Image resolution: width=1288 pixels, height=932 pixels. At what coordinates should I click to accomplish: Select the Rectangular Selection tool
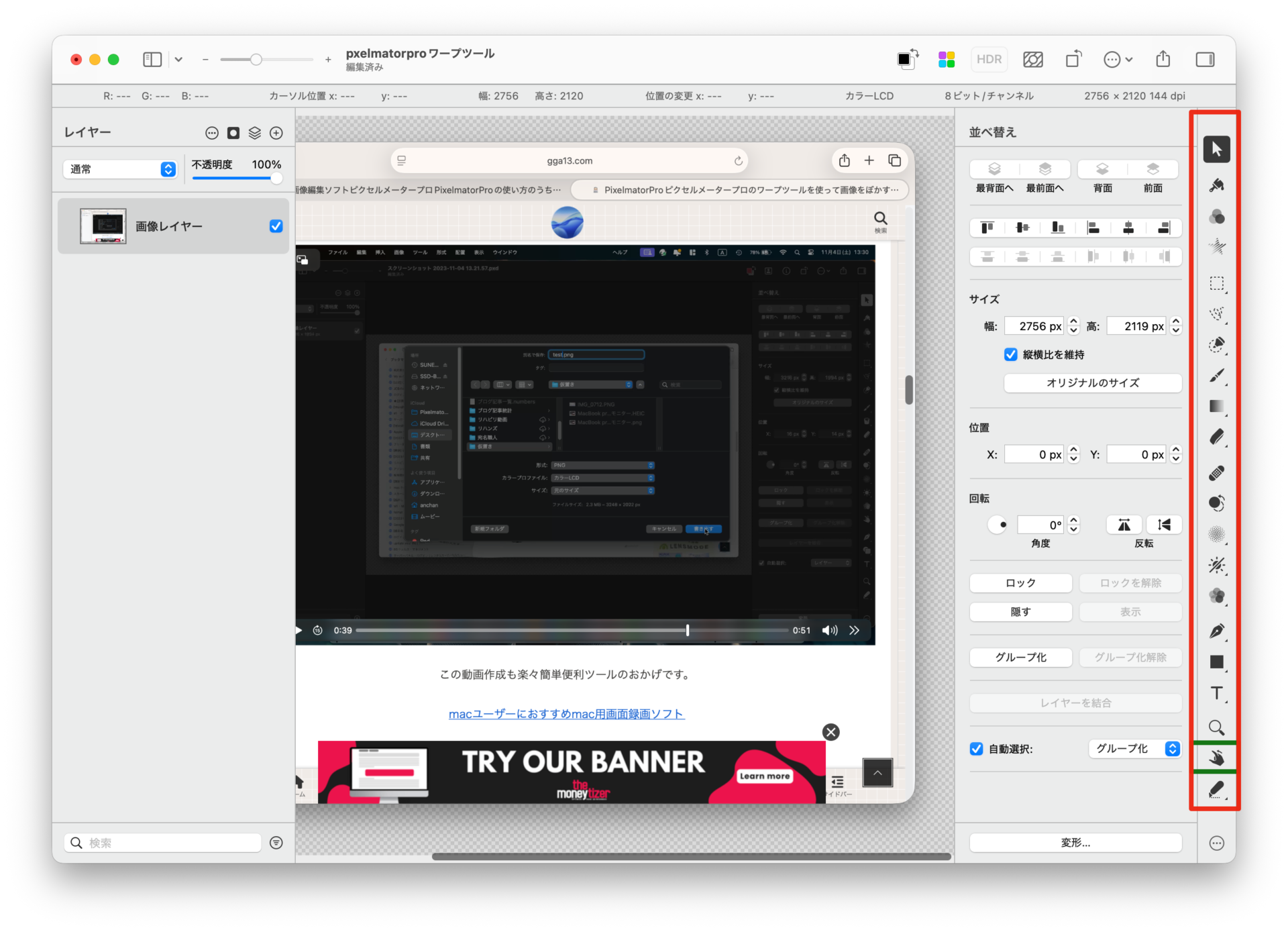(1216, 283)
